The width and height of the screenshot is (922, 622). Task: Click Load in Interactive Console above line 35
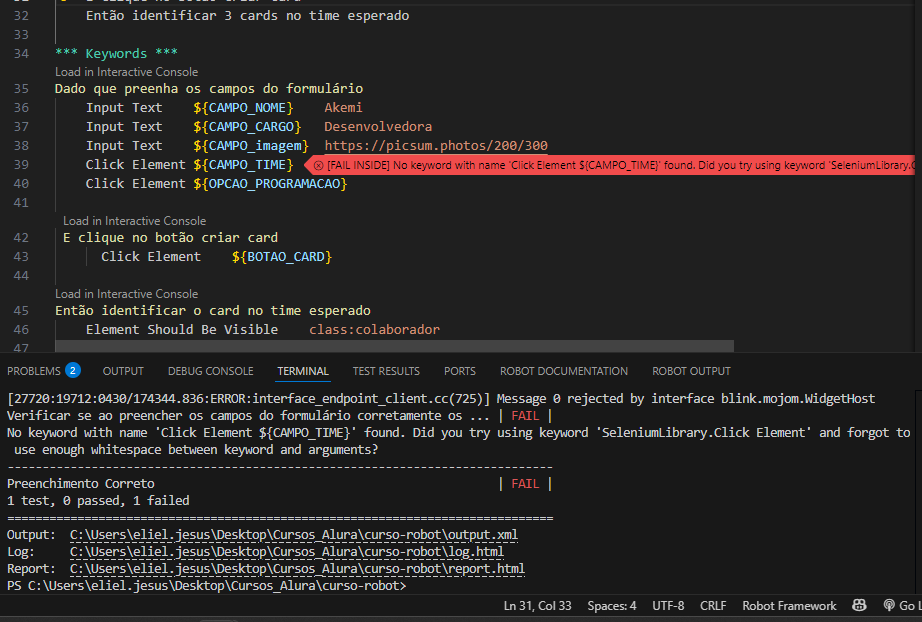tap(126, 72)
